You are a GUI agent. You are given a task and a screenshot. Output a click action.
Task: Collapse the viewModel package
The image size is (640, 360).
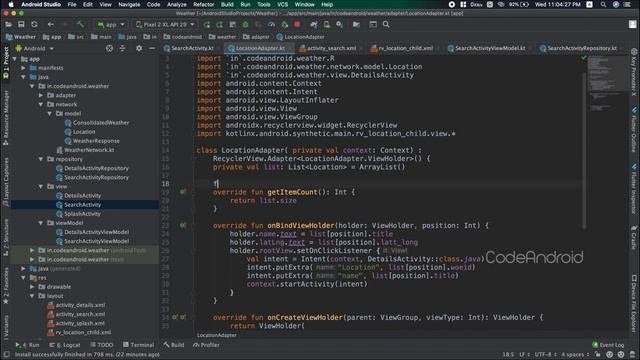point(41,223)
